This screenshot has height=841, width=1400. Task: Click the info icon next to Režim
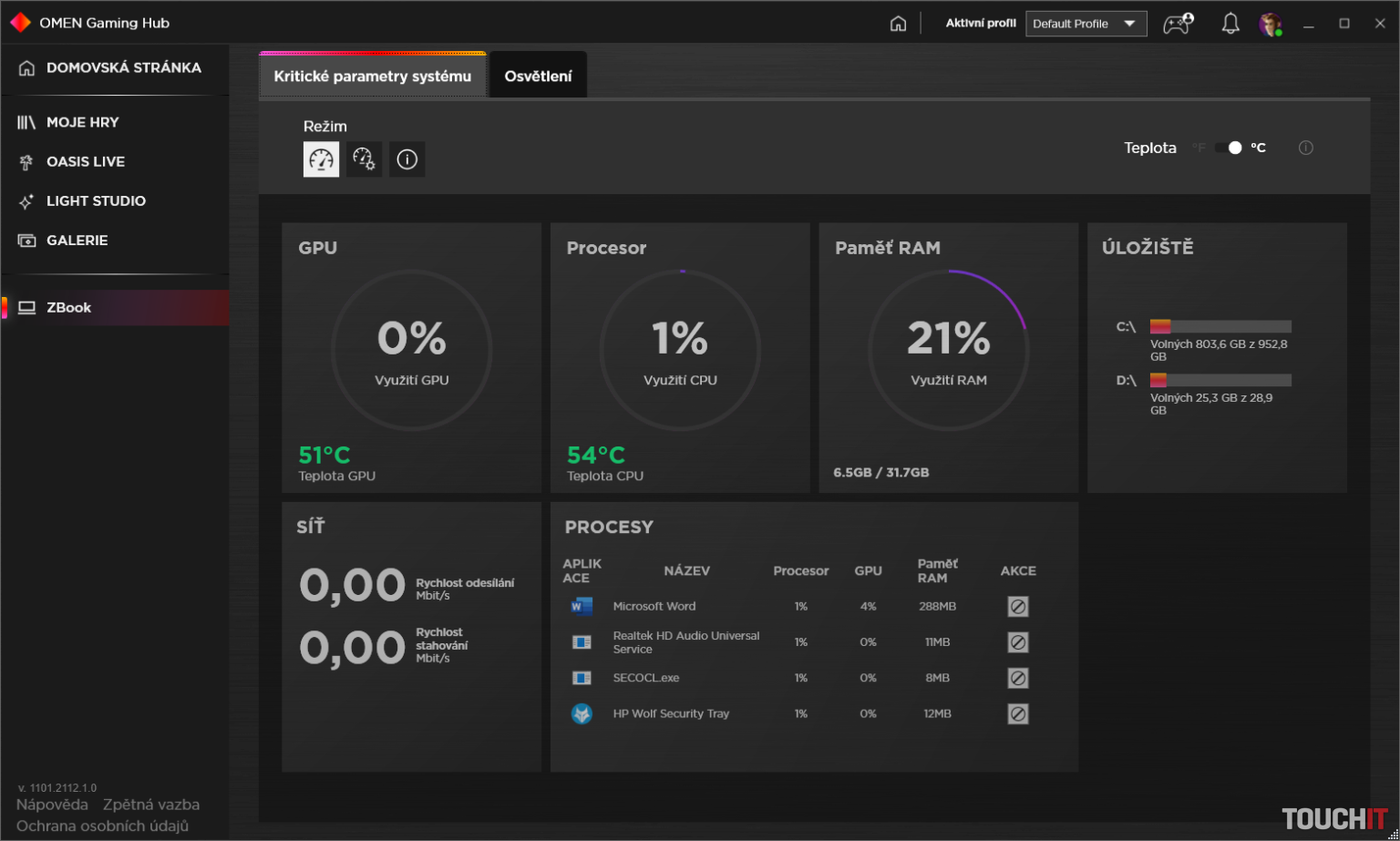click(407, 159)
